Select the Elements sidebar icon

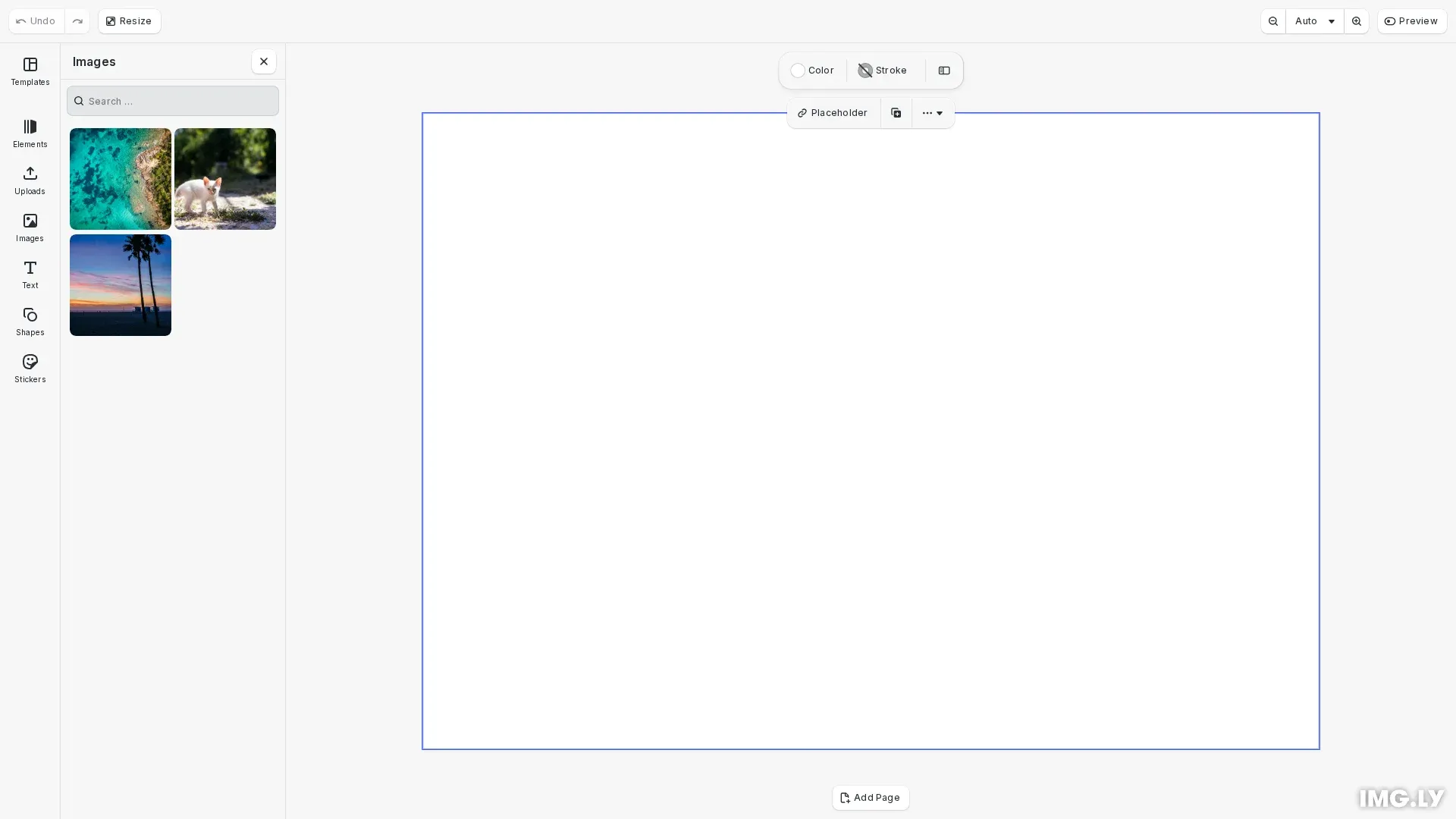(x=30, y=133)
